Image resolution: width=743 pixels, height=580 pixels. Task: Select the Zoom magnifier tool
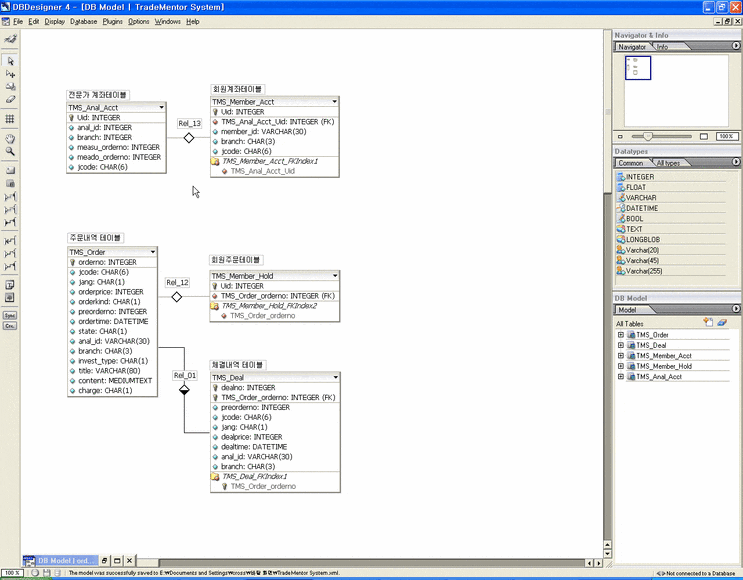pos(11,151)
